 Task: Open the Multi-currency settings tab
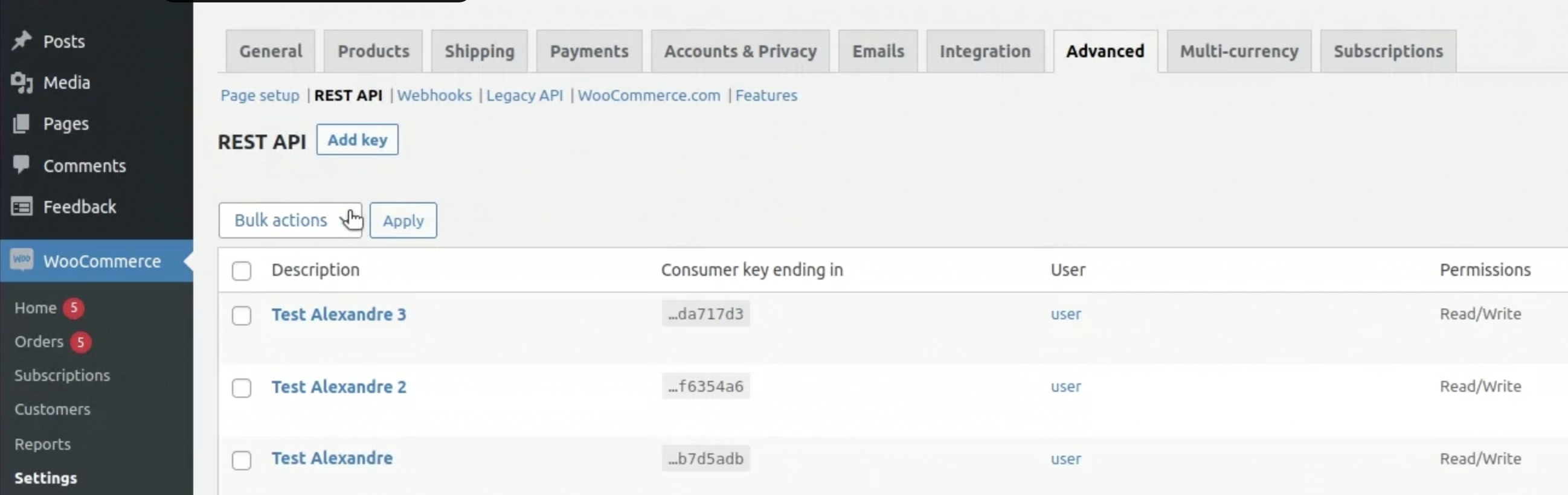point(1239,52)
